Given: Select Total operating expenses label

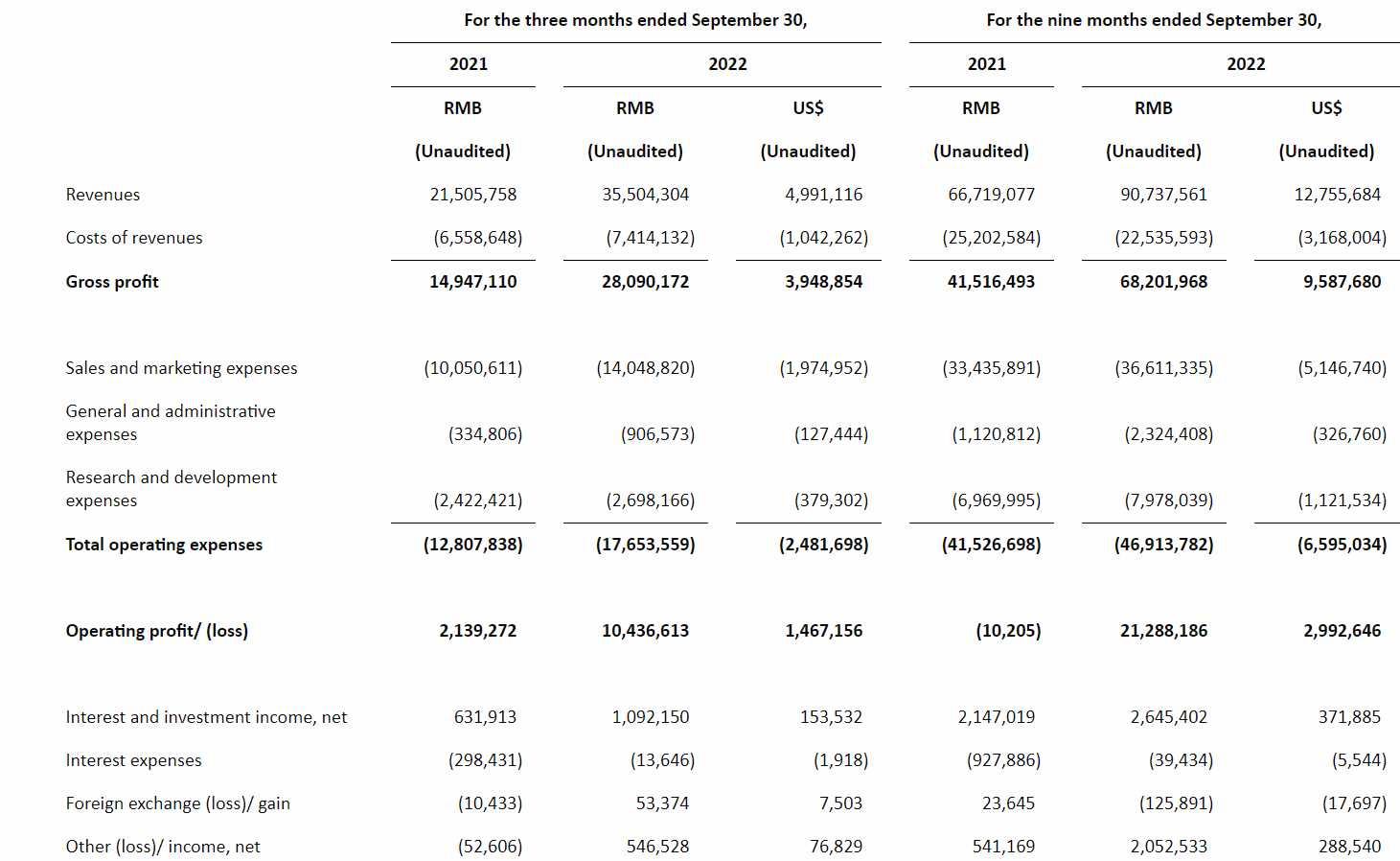Looking at the screenshot, I should pos(164,545).
